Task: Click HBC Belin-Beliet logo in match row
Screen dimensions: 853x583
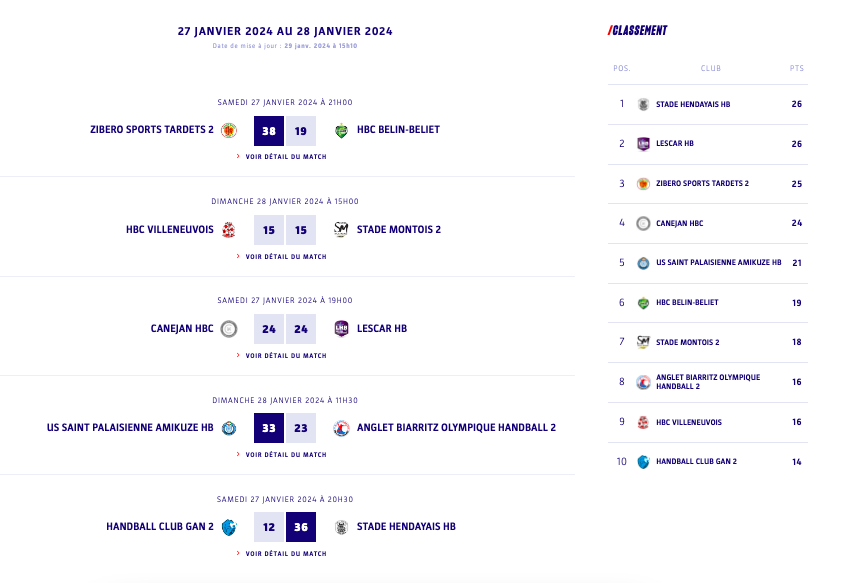Action: [x=341, y=130]
